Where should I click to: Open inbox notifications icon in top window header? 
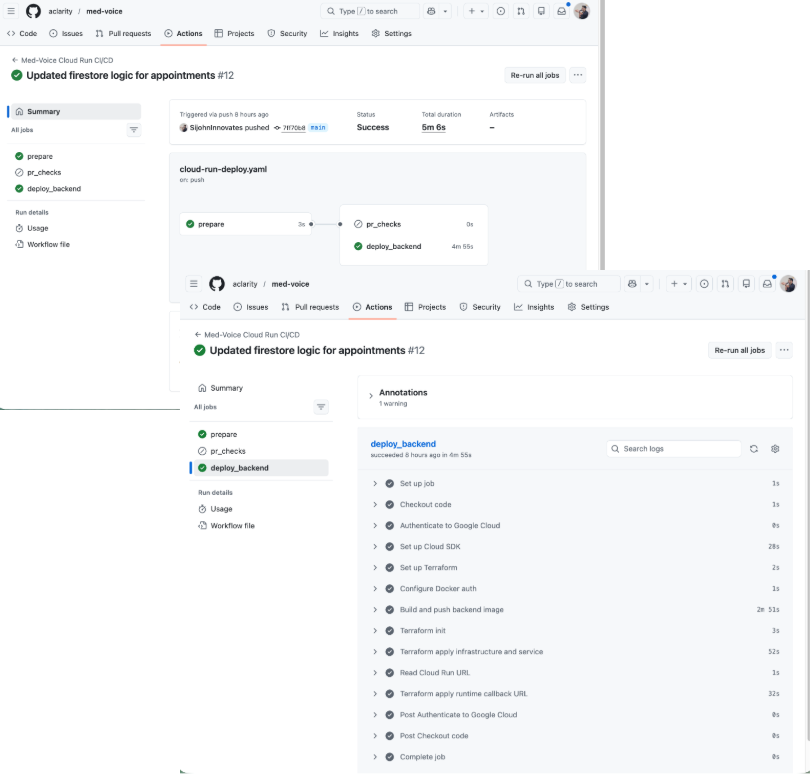click(562, 11)
